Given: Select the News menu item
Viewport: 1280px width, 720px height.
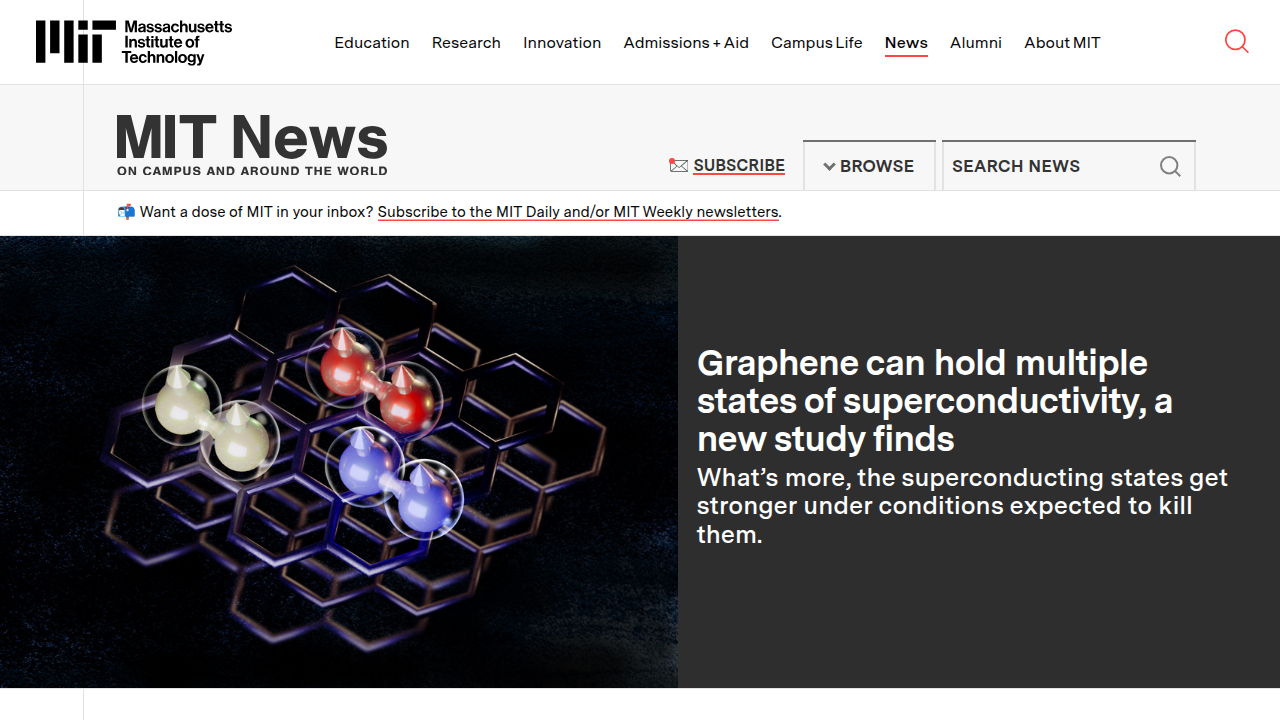Looking at the screenshot, I should click(x=906, y=42).
